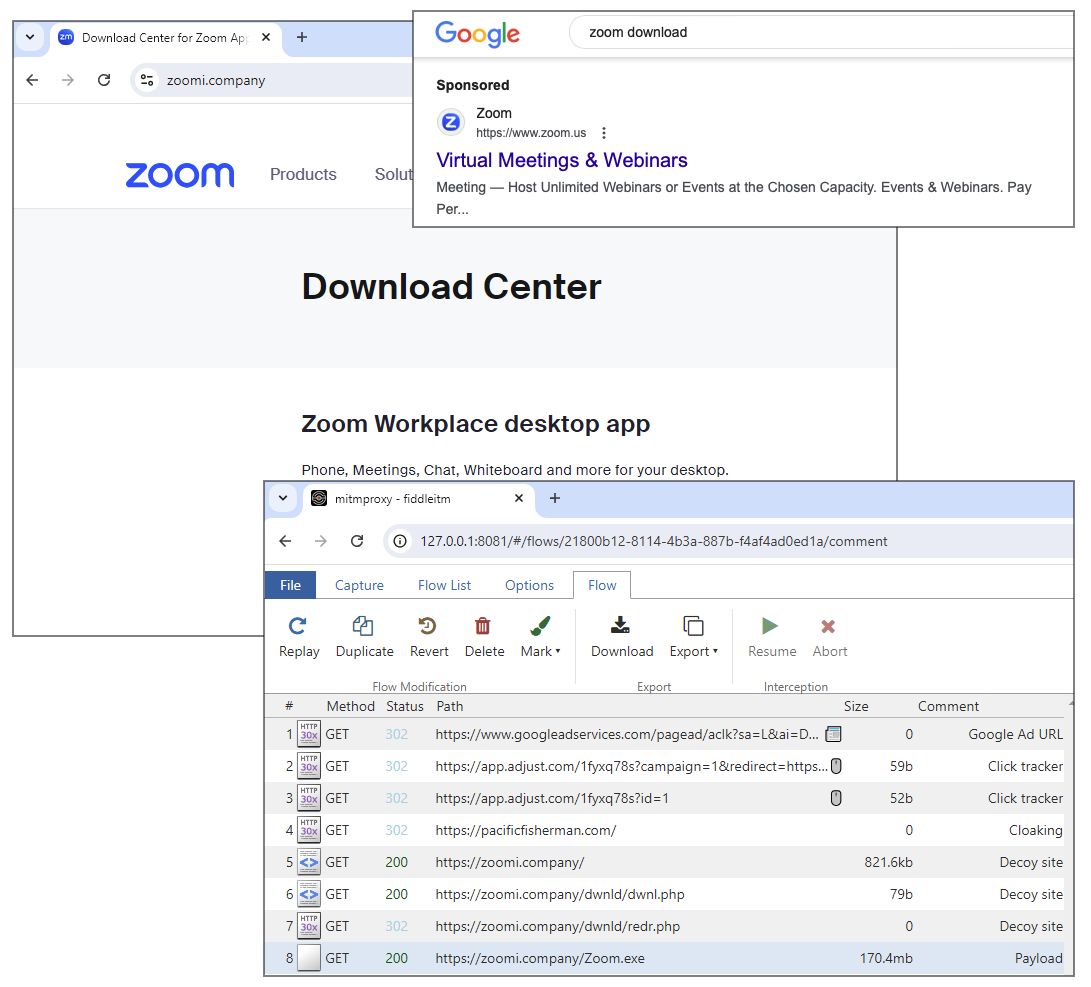Go back in the mitmproxy browser window

[285, 541]
